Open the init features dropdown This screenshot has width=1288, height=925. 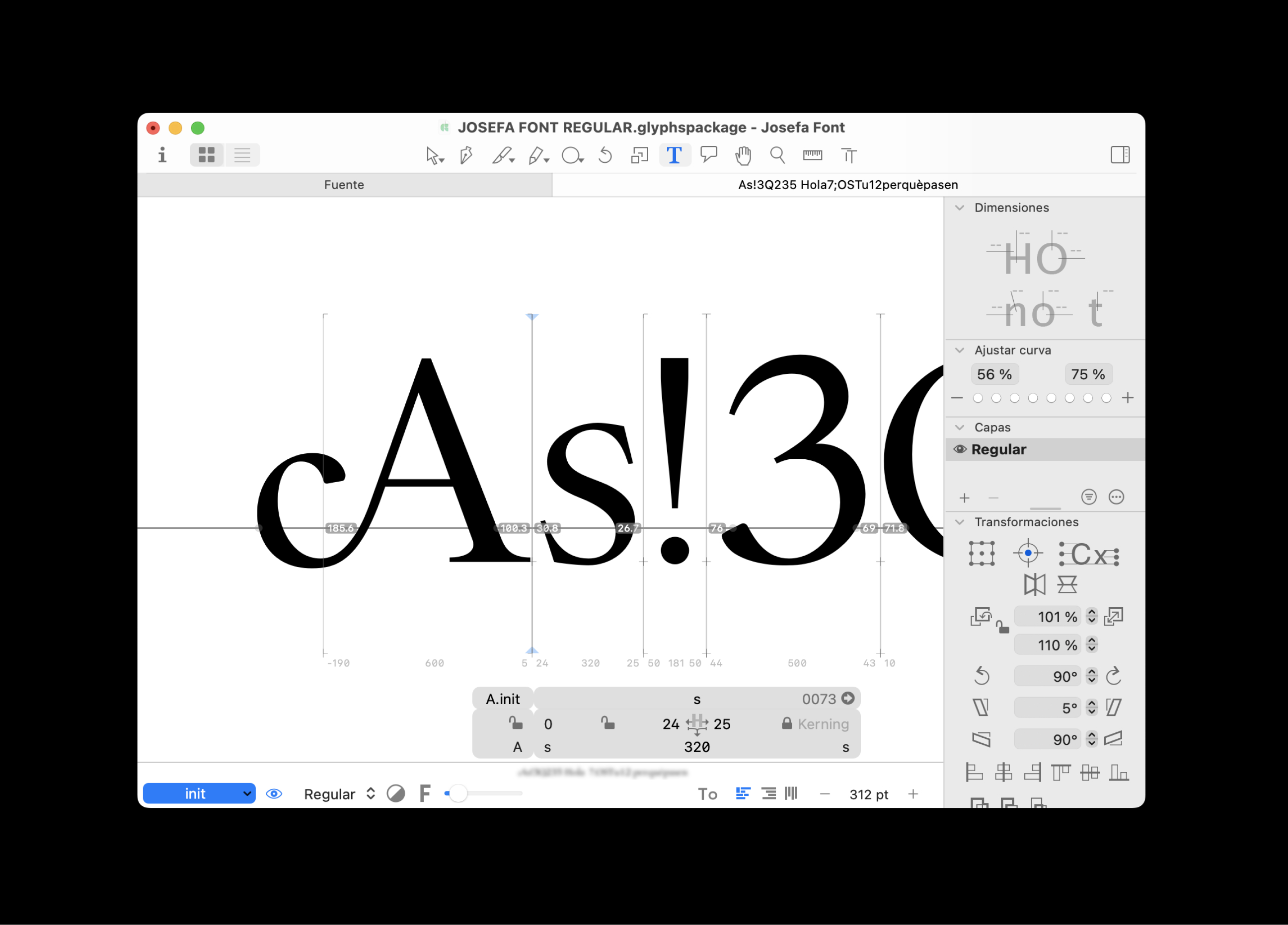199,794
